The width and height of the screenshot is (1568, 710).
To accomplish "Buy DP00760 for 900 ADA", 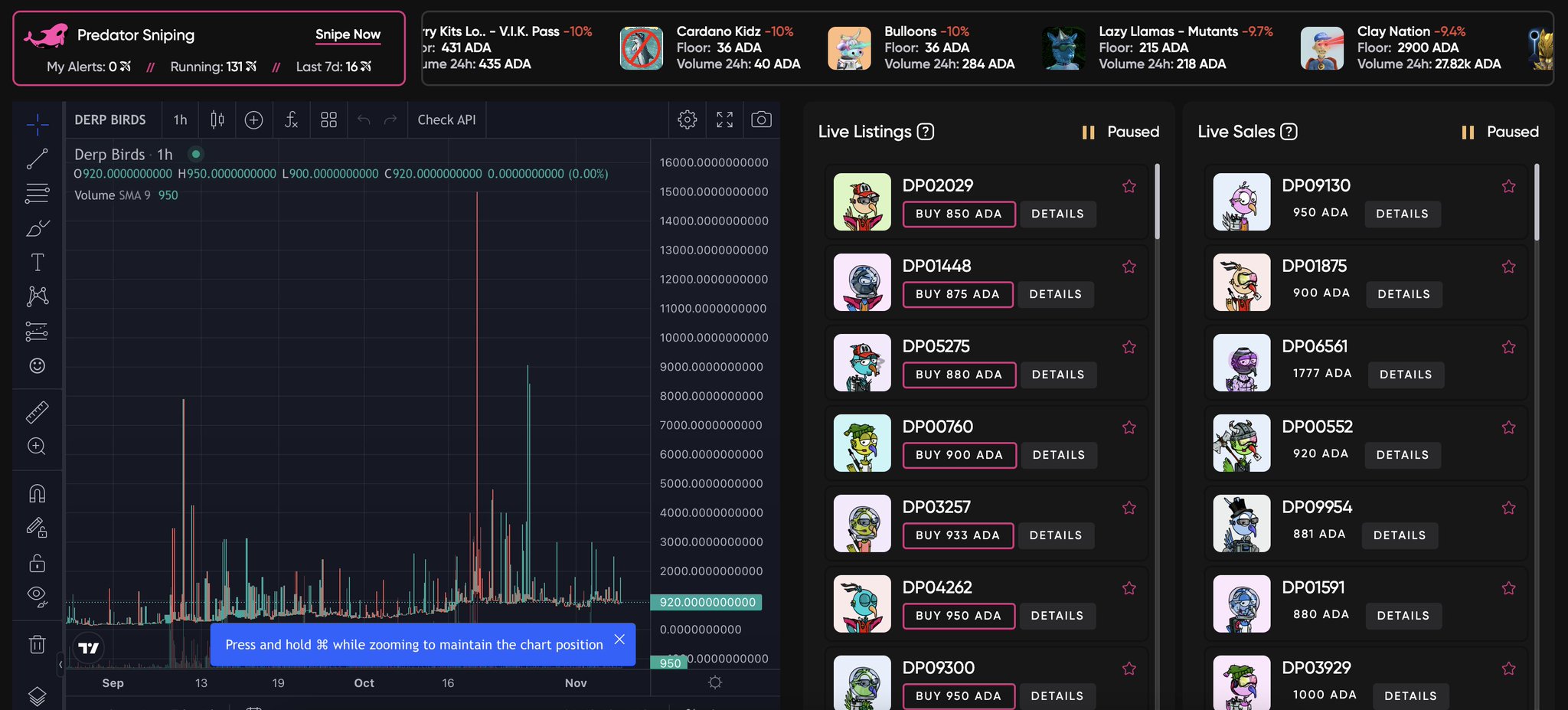I will coord(959,455).
